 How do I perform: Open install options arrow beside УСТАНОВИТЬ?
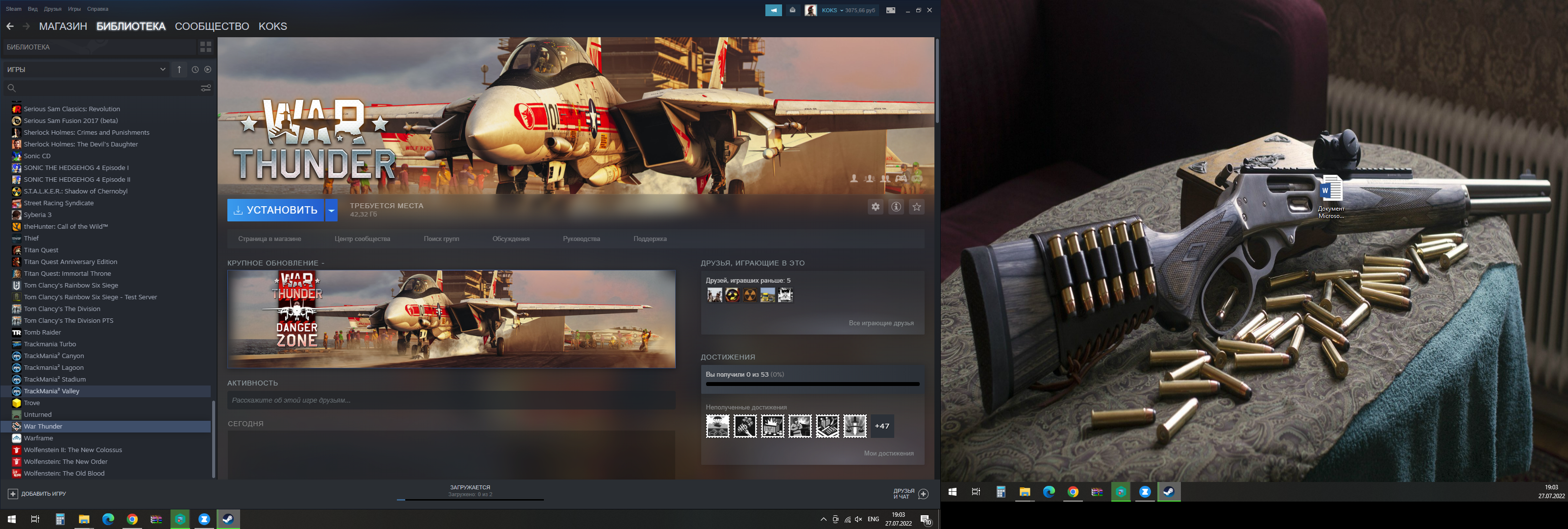tap(331, 210)
